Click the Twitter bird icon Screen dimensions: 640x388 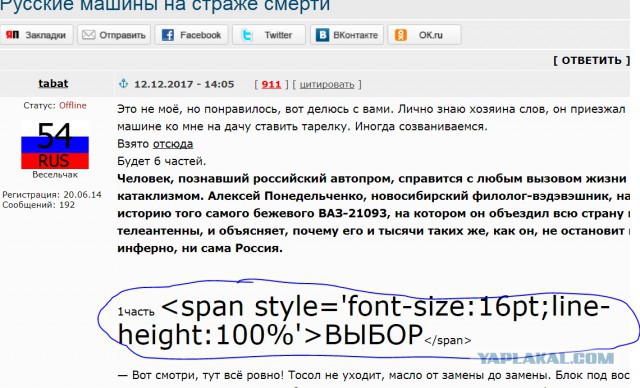coord(247,35)
